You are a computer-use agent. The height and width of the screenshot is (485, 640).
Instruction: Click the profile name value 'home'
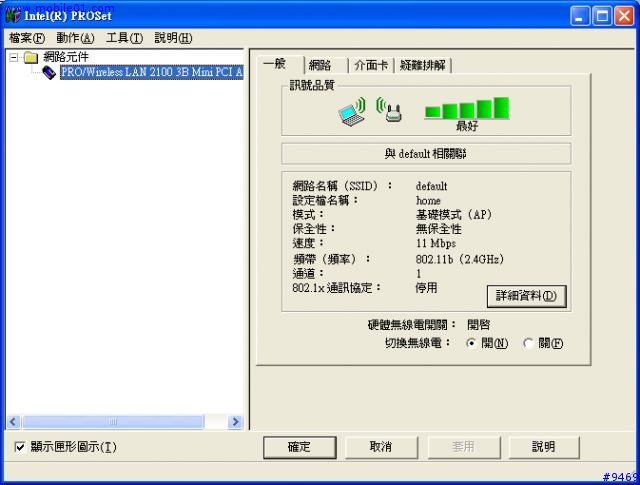(x=428, y=200)
